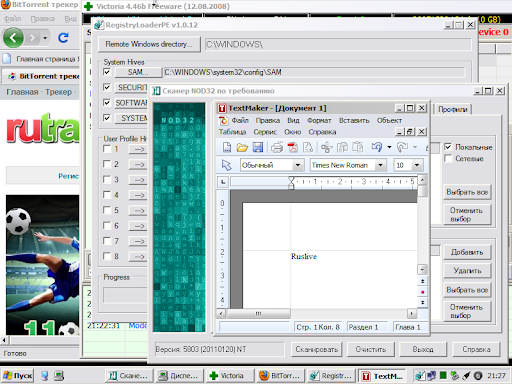Expand the font size 10 dropdown
Viewport: 512px width, 384px height.
[x=417, y=165]
